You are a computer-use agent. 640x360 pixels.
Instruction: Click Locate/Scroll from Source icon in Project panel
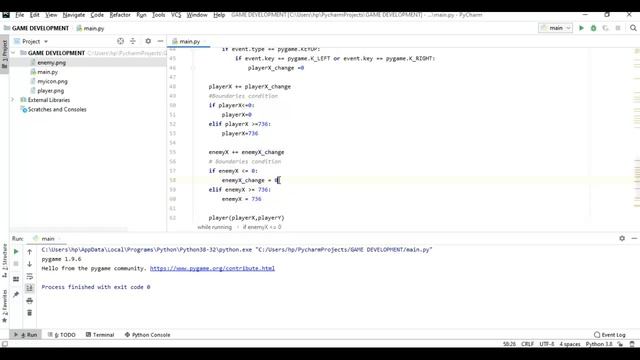120,41
